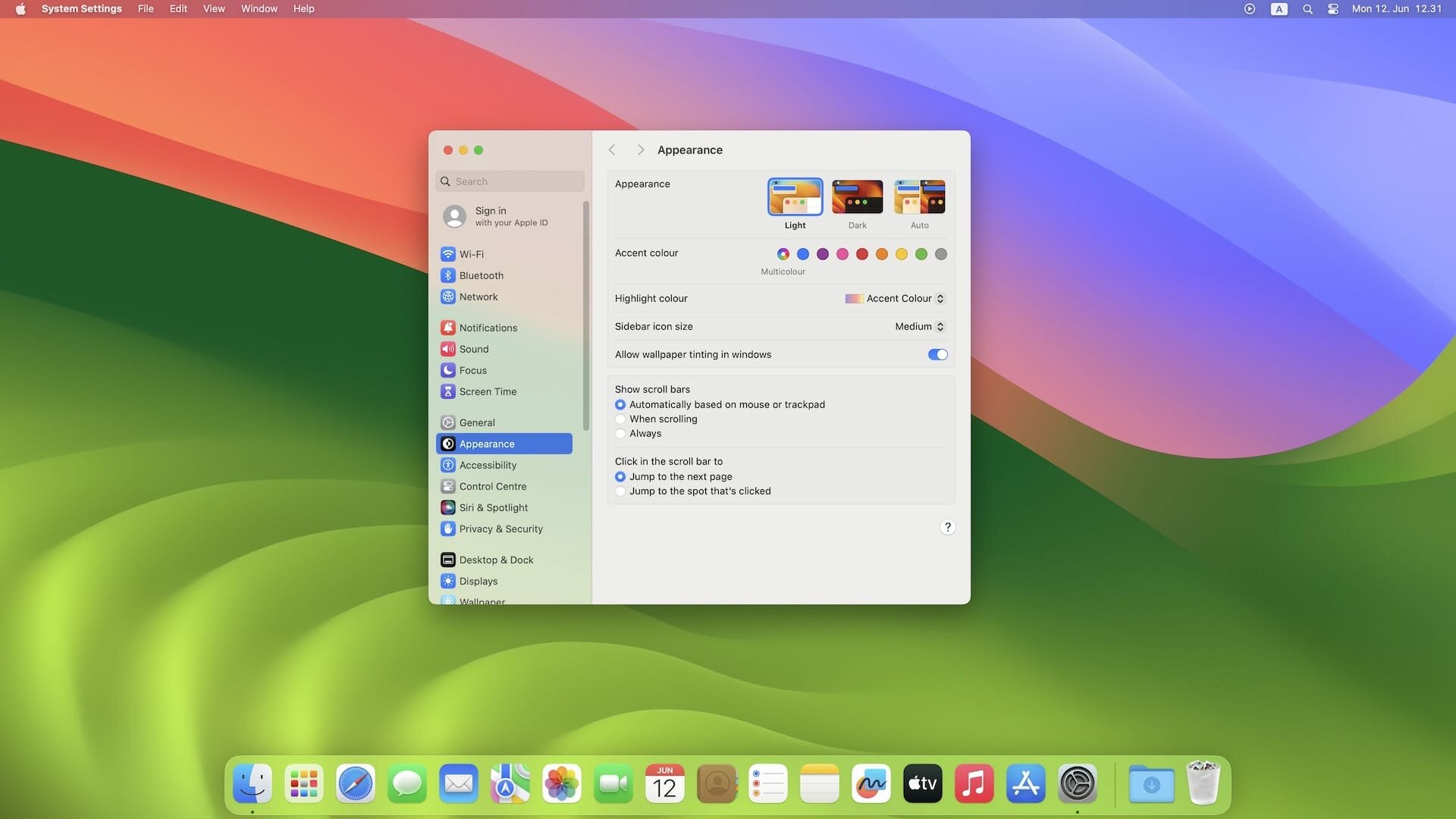The width and height of the screenshot is (1456, 819).
Task: Select Automatically based on mouse or trackpad
Action: (620, 405)
